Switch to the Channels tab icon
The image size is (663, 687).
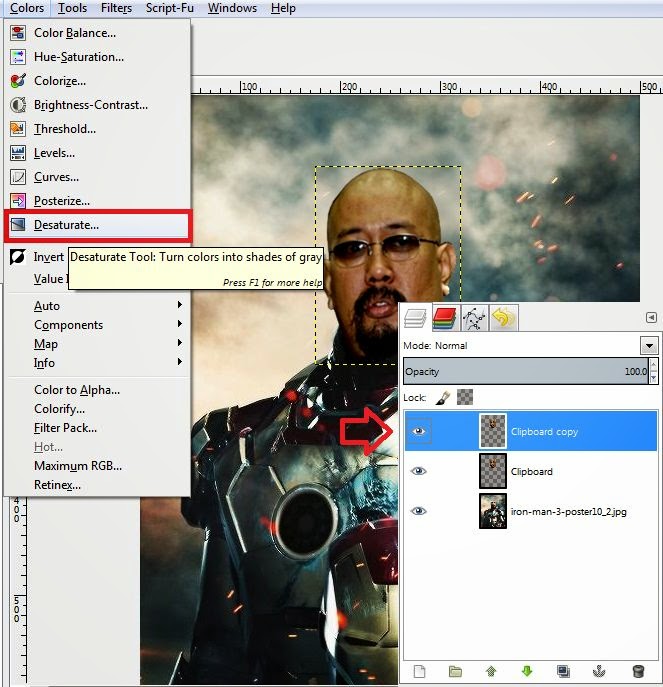[x=445, y=318]
